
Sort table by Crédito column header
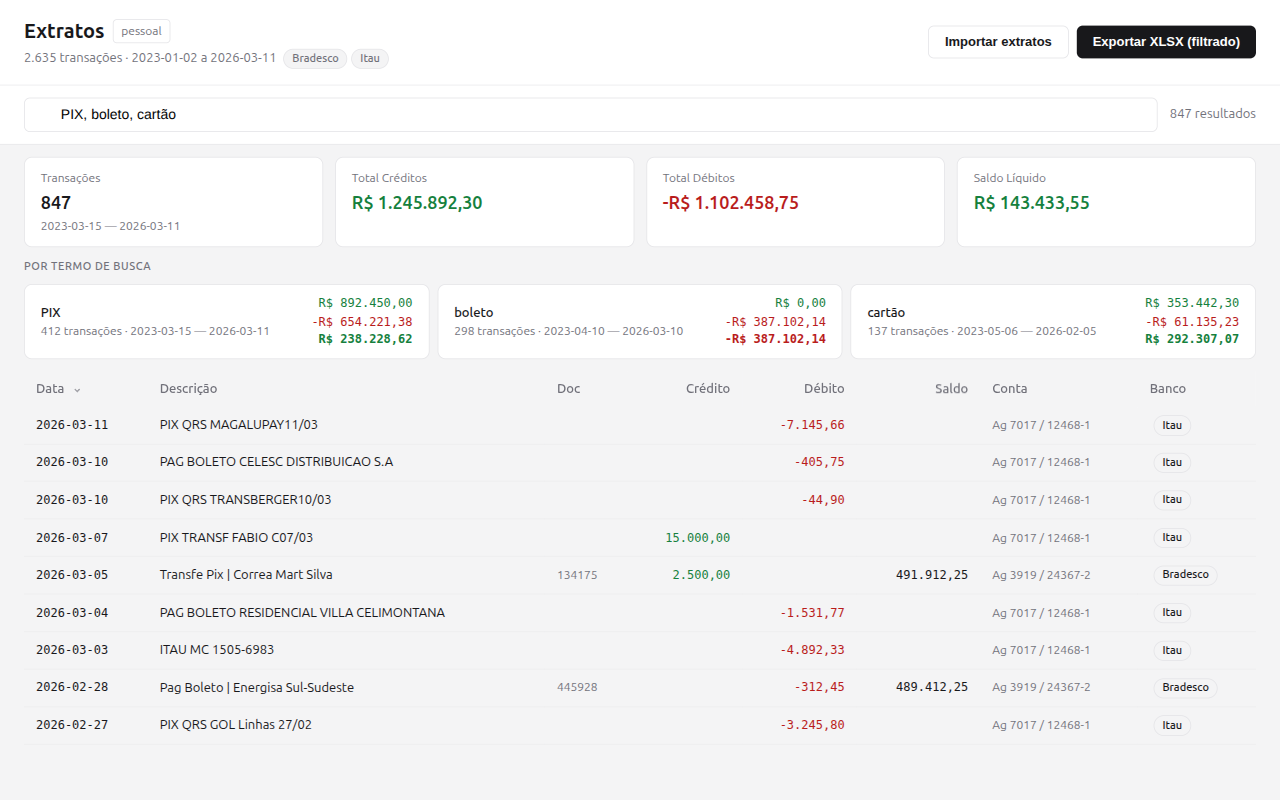tap(707, 389)
